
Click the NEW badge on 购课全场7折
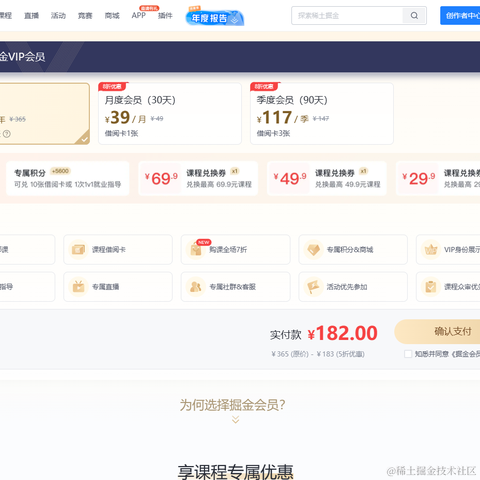click(x=203, y=242)
